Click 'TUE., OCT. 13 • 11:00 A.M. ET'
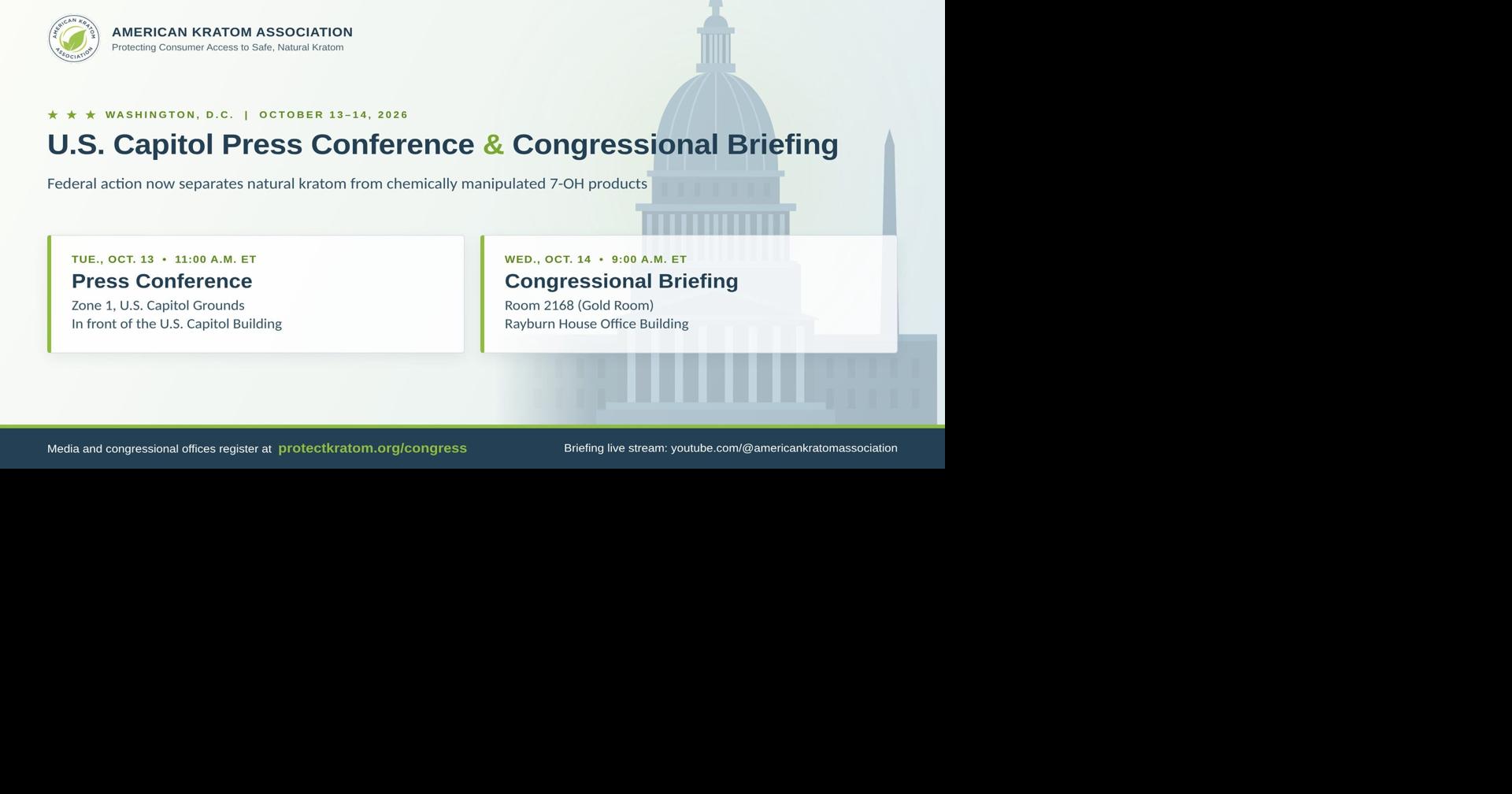The width and height of the screenshot is (1512, 794). coord(164,259)
